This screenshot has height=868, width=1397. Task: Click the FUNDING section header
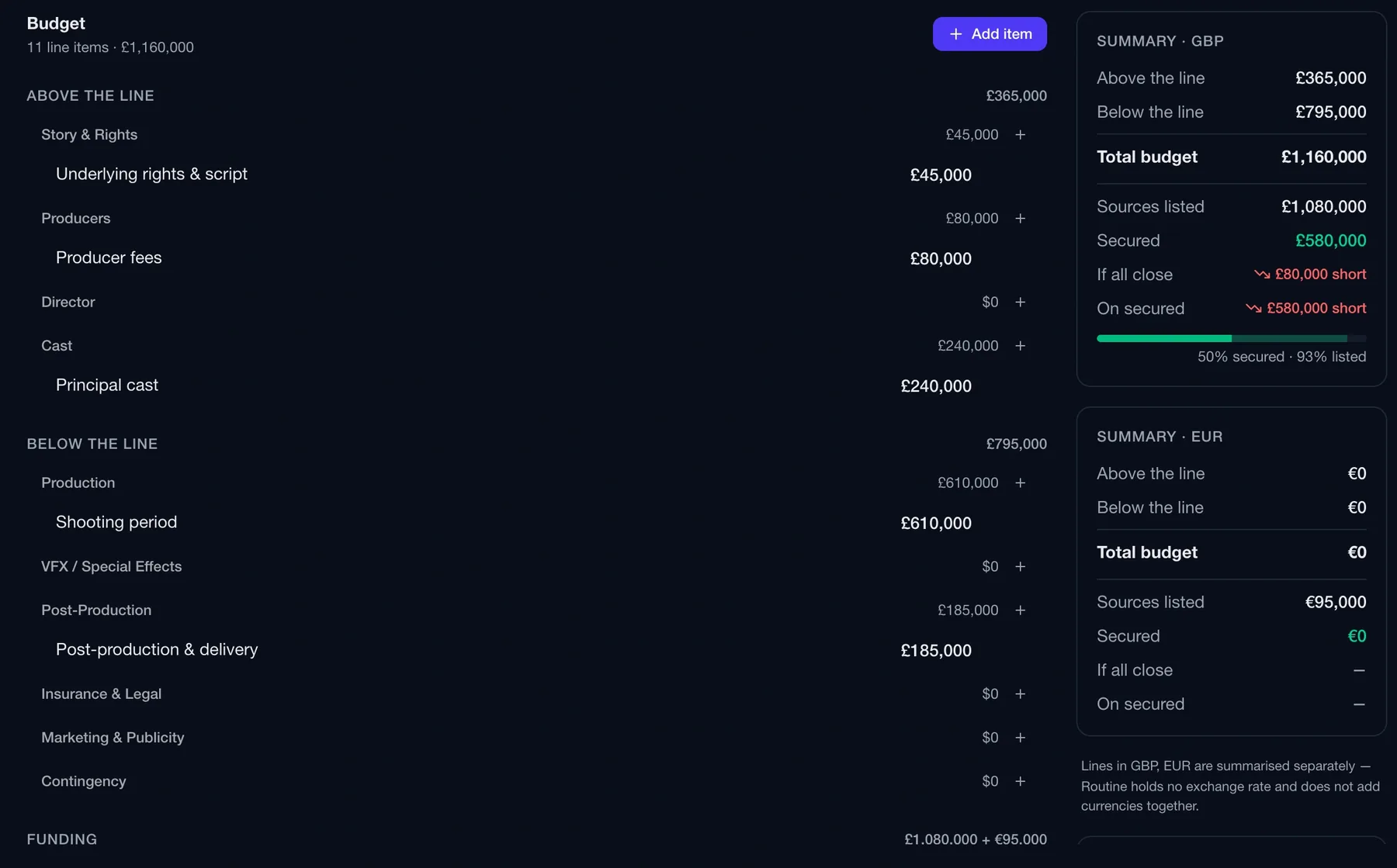click(x=62, y=839)
